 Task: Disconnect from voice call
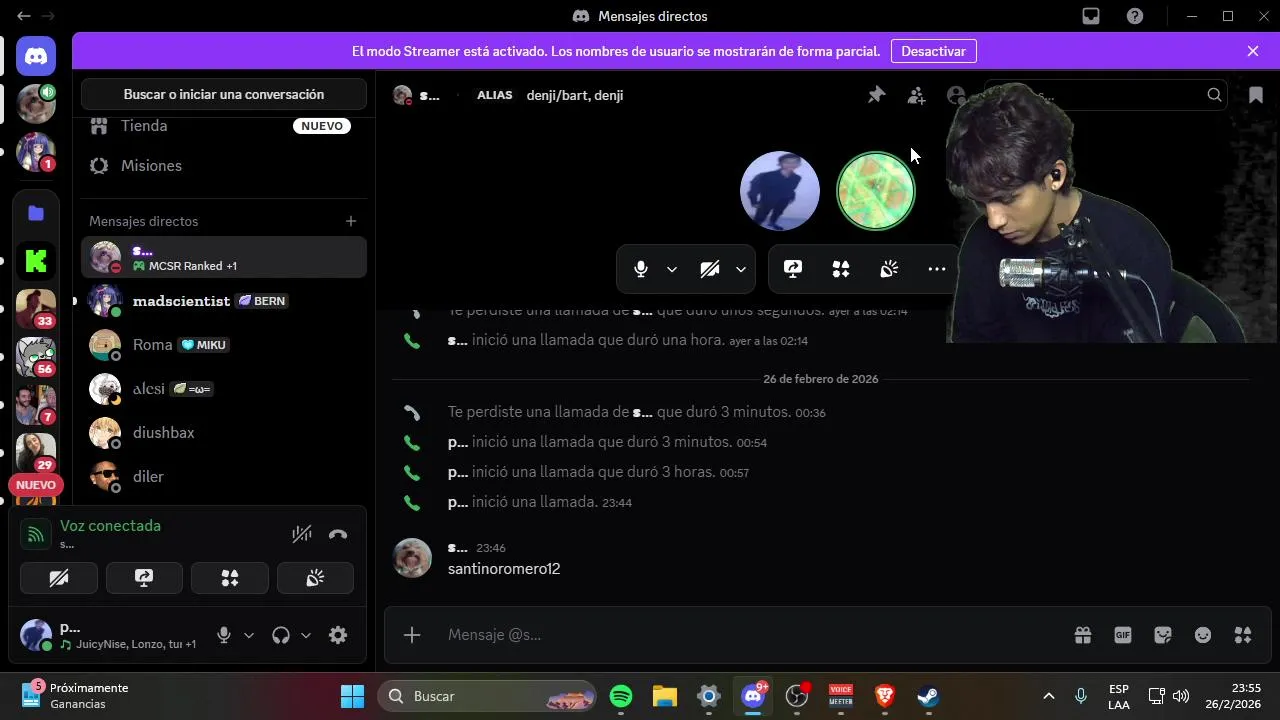(x=338, y=534)
